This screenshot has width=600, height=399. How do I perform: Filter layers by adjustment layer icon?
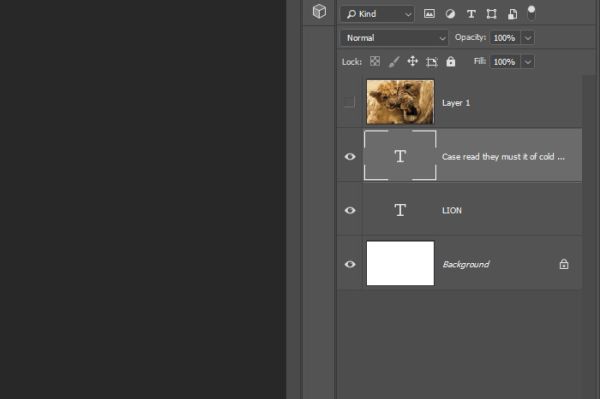click(x=450, y=14)
